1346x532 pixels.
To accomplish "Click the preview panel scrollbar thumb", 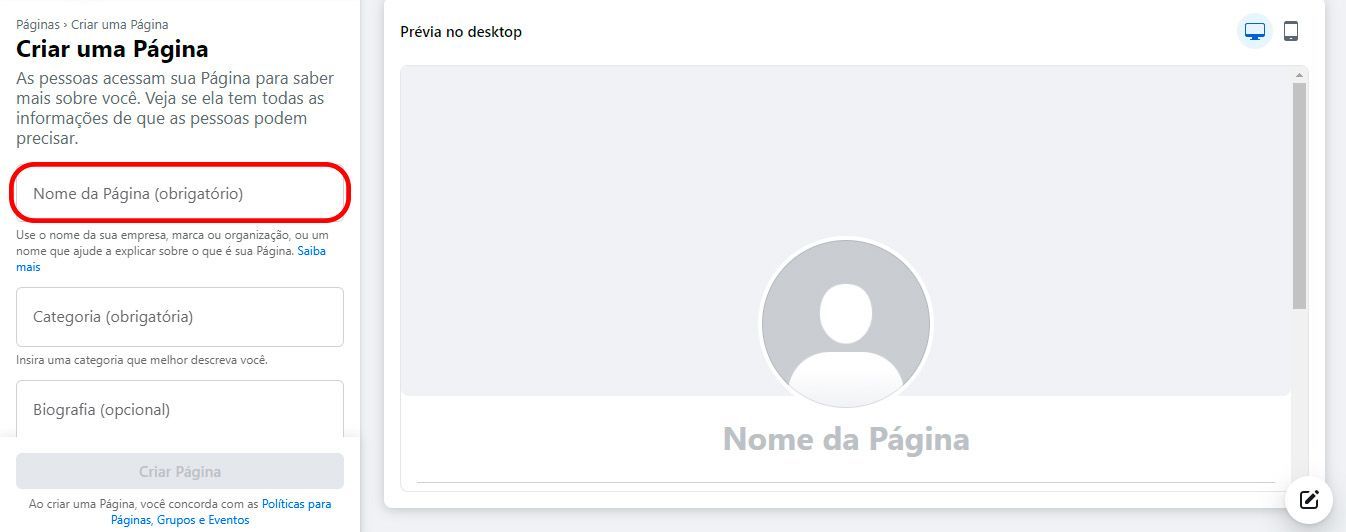I will (1299, 196).
